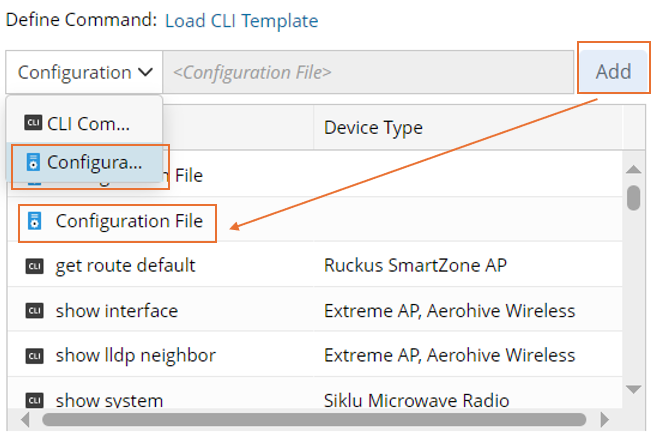Focus the Configuration File input field
This screenshot has width=660, height=433.
368,72
